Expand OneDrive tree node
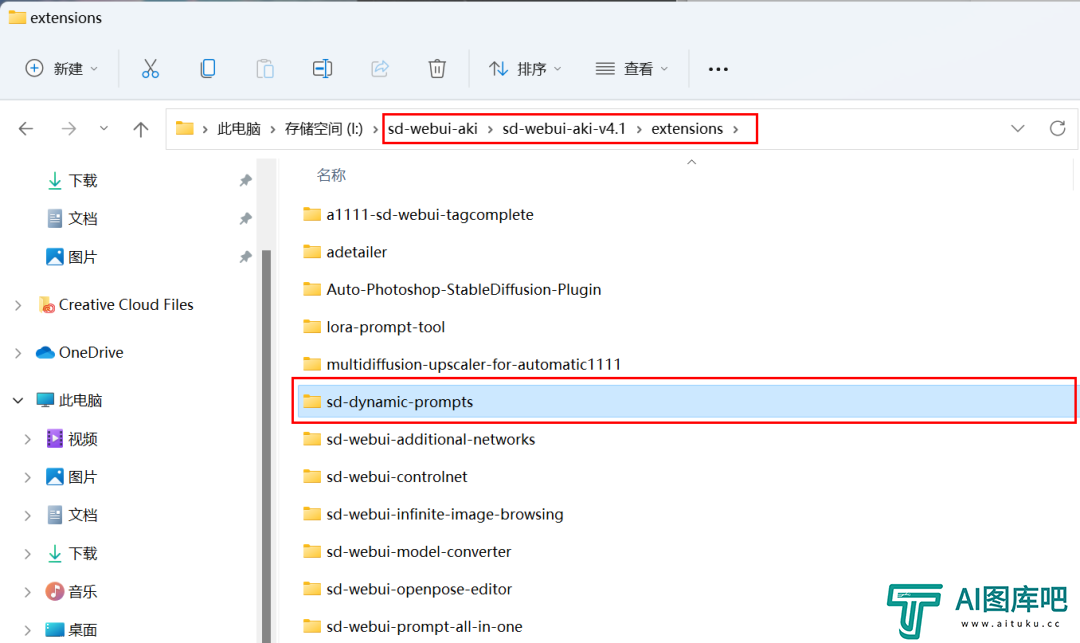 tap(18, 352)
